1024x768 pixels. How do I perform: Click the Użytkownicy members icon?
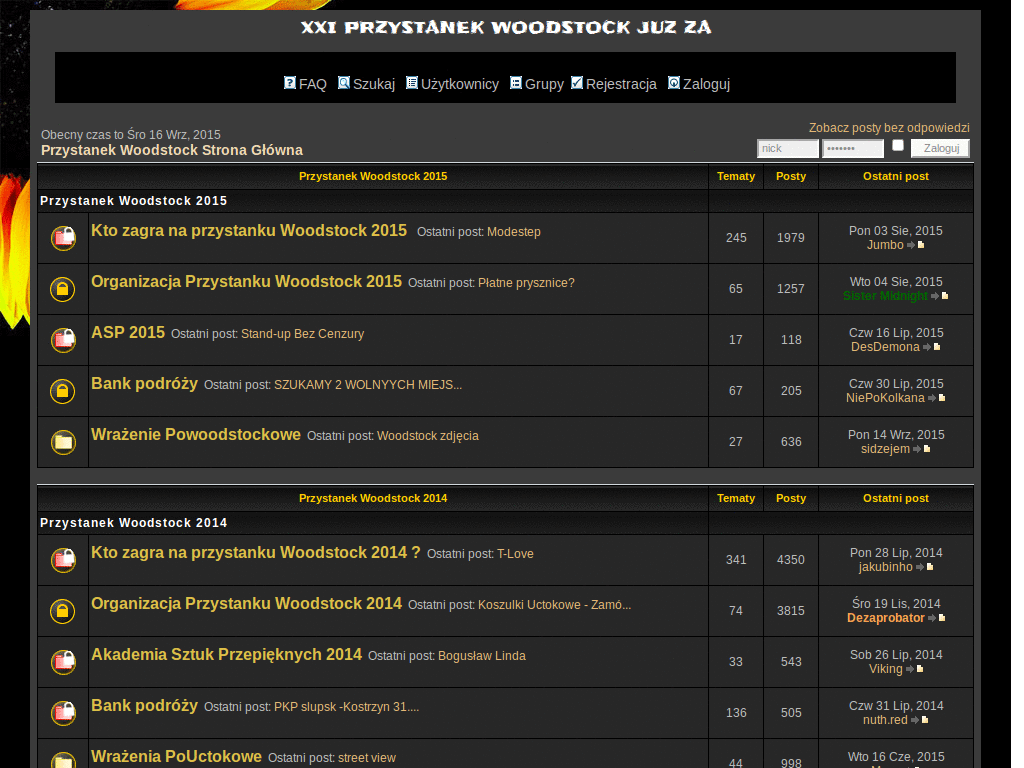click(x=412, y=83)
